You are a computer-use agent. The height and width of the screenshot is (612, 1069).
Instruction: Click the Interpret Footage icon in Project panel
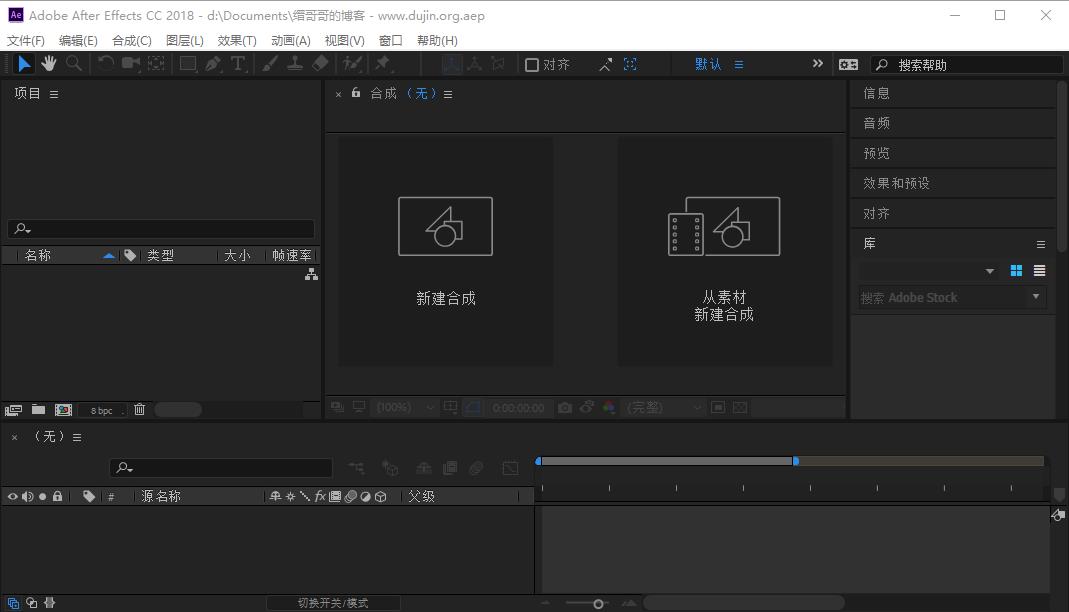(x=14, y=410)
